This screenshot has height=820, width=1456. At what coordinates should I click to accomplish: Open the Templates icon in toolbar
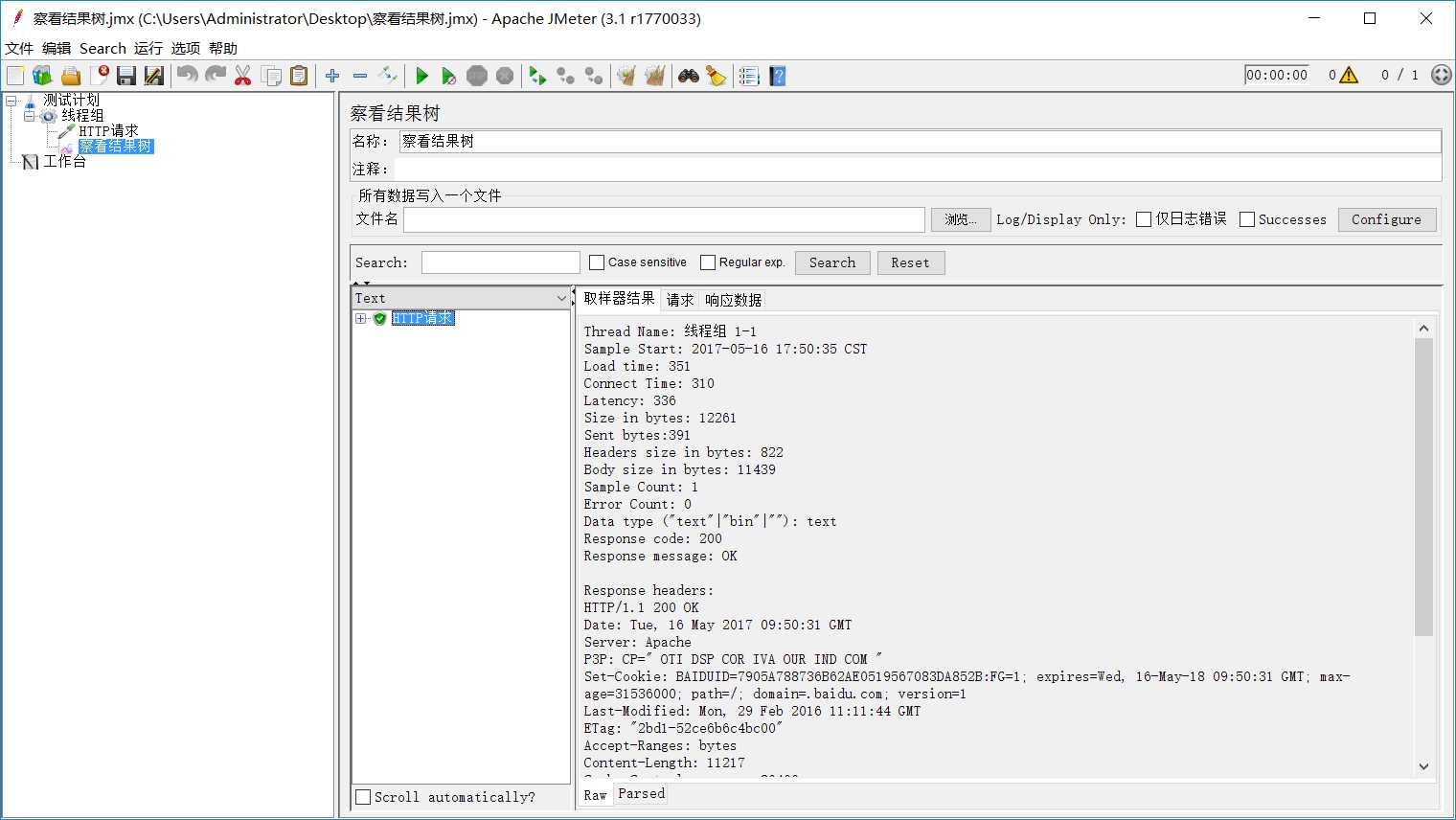(x=42, y=76)
